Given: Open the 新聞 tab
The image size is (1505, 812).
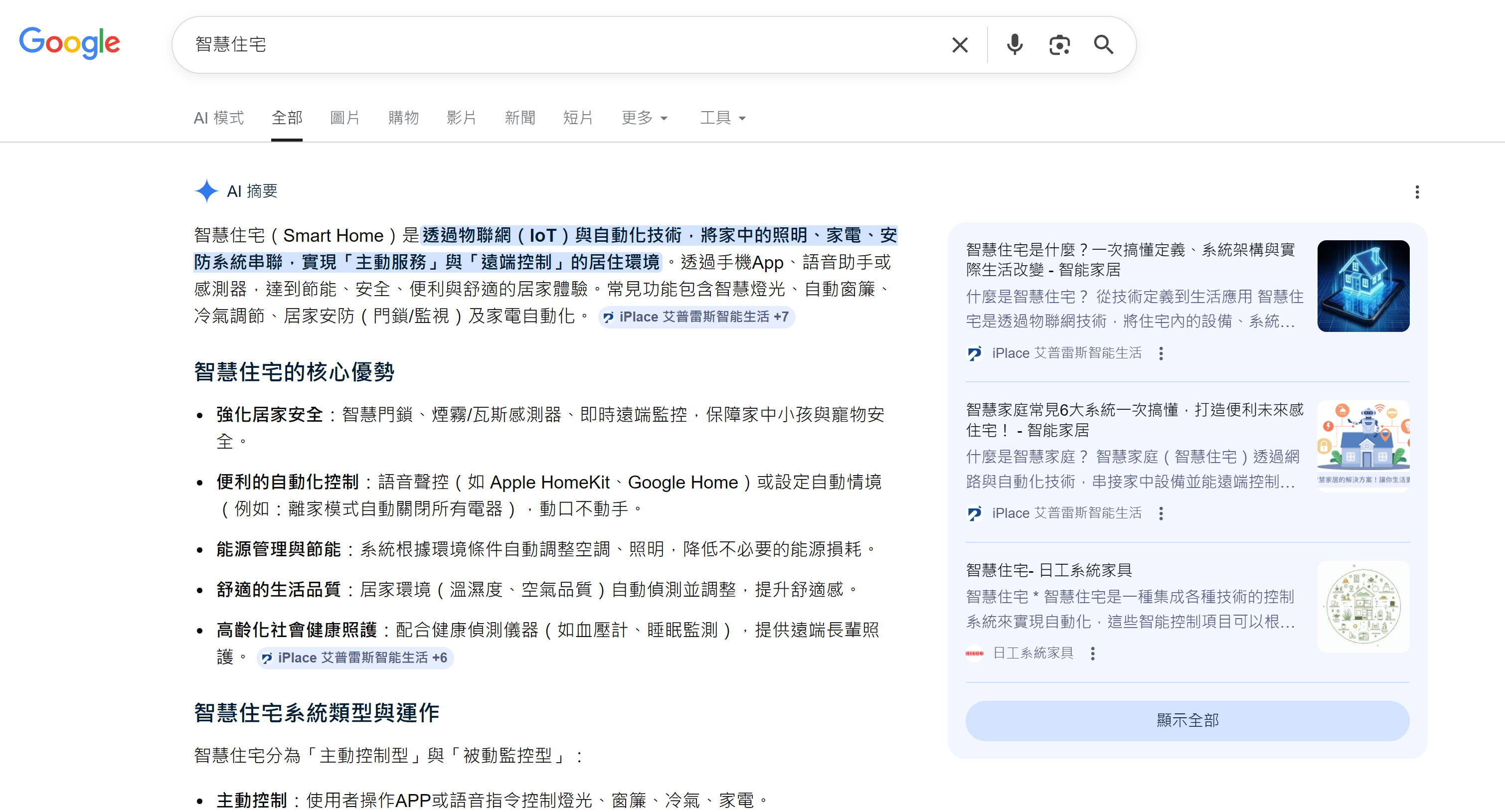Looking at the screenshot, I should pyautogui.click(x=519, y=118).
